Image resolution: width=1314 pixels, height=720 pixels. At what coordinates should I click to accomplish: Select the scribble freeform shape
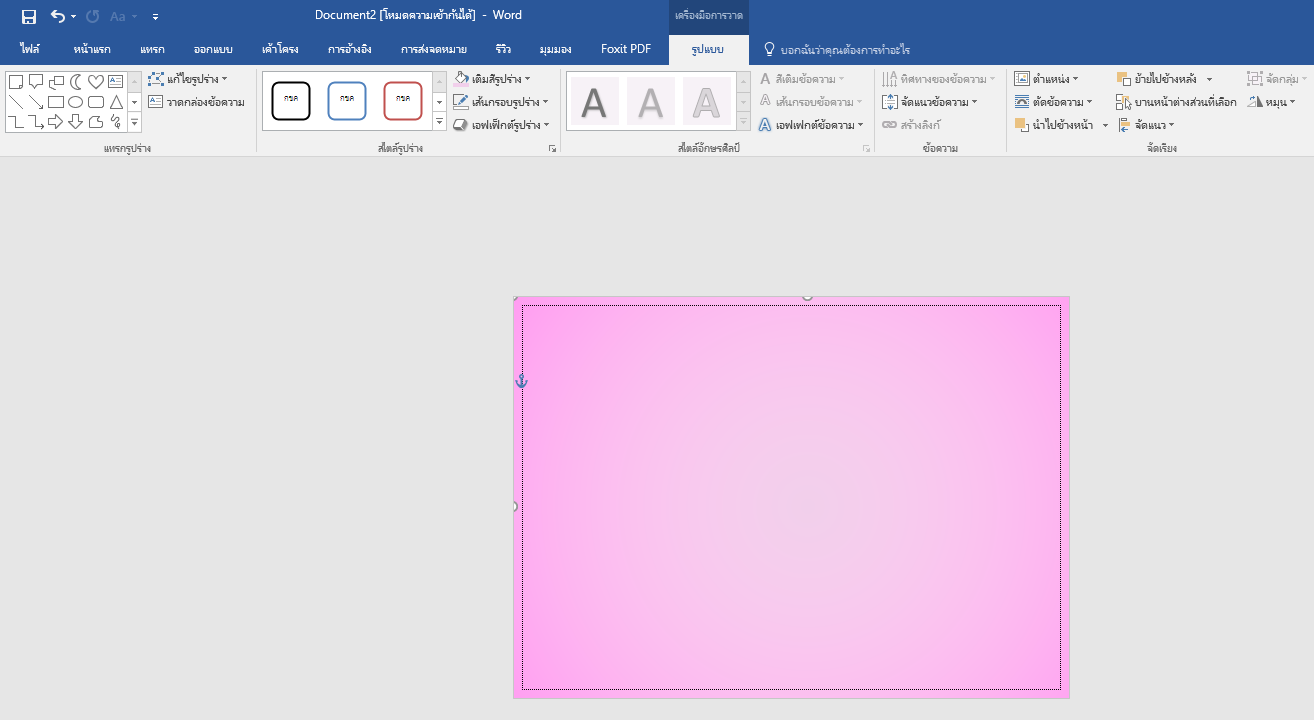pos(116,122)
